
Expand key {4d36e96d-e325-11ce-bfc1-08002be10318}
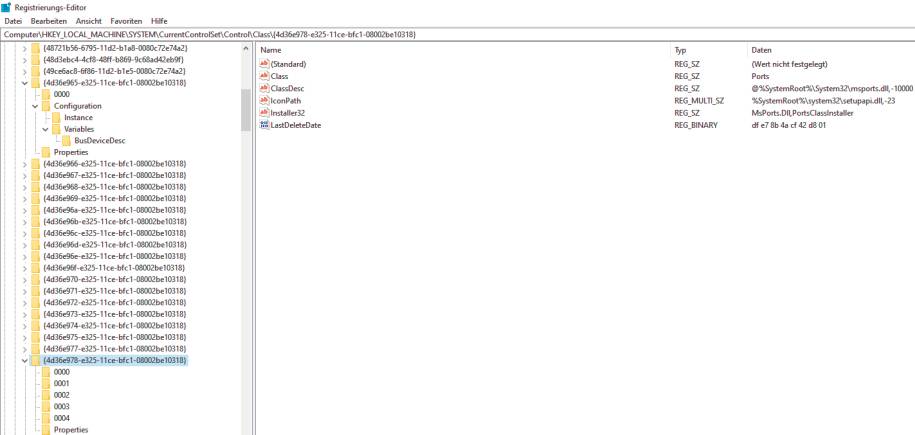click(25, 245)
